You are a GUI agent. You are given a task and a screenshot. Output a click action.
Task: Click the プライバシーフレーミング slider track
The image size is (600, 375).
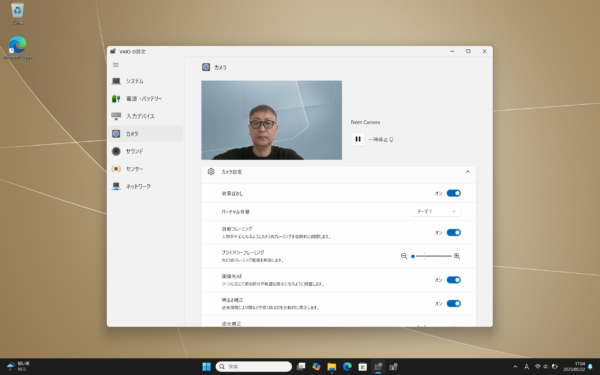(431, 256)
